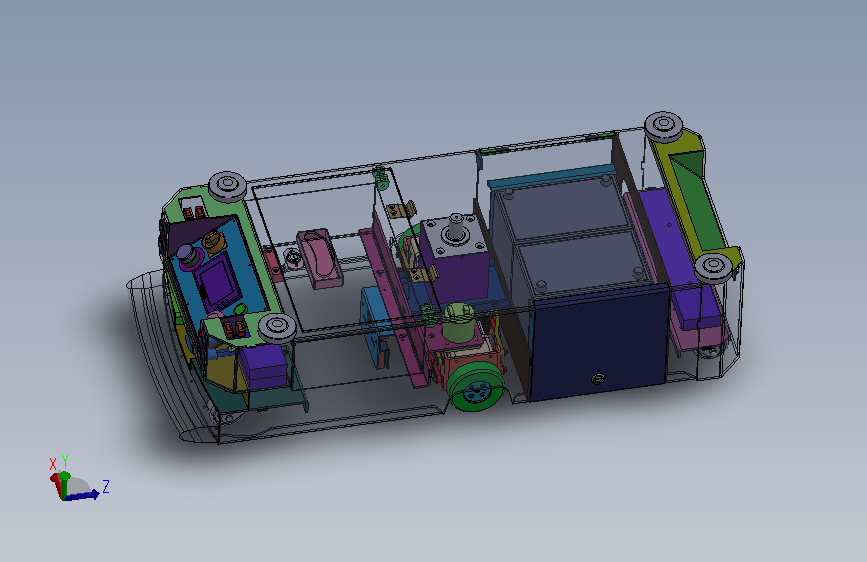Select the gold knob on the control panel
The width and height of the screenshot is (867, 562).
tap(212, 241)
